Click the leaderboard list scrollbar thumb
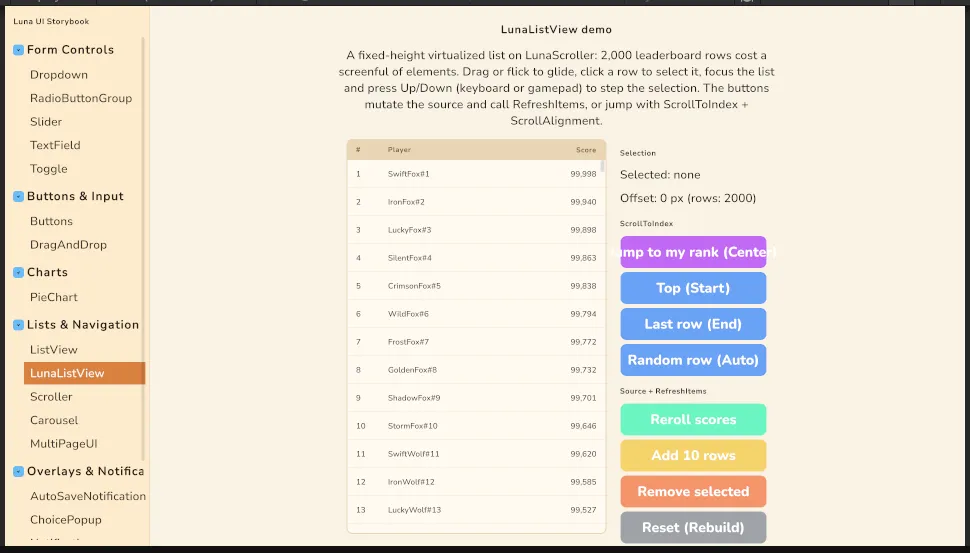This screenshot has height=553, width=970. [x=603, y=166]
